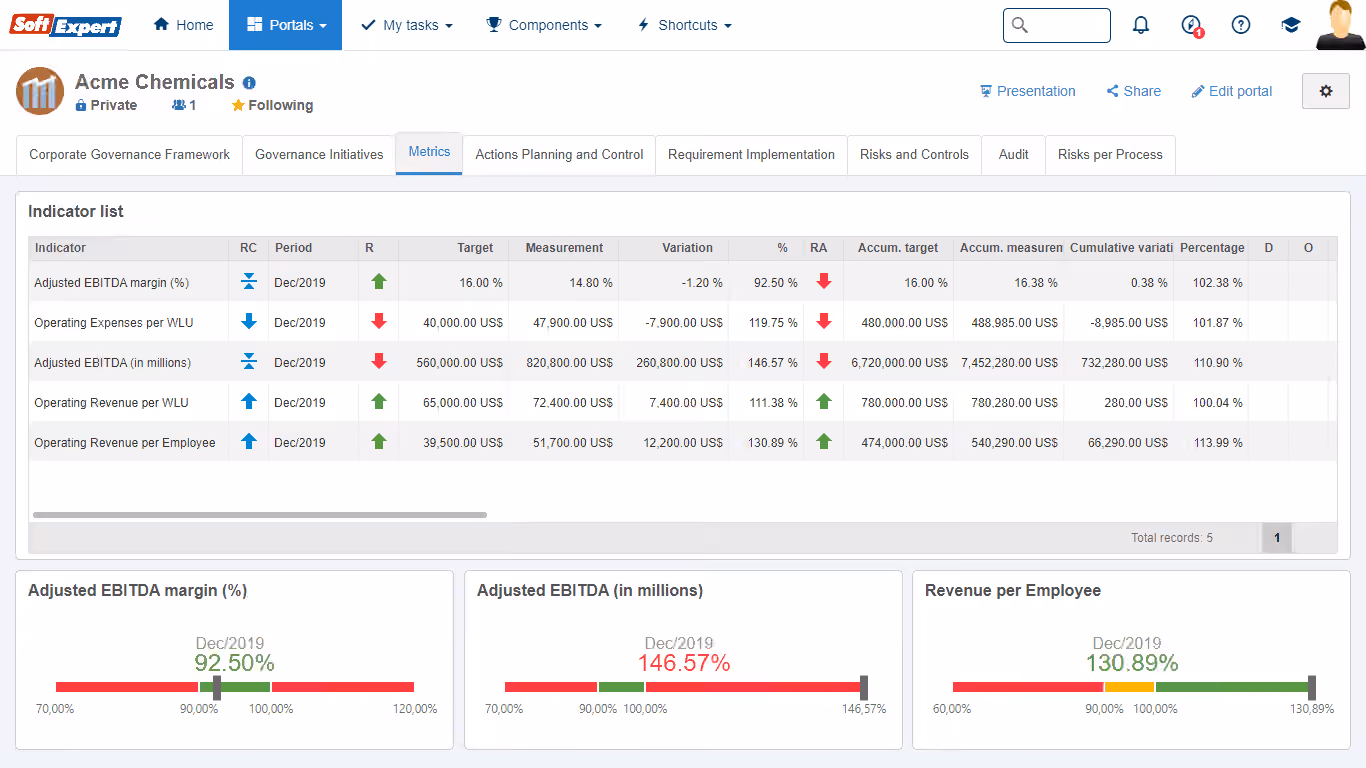Switch to Corporate Governance Framework tab
Viewport: 1366px width, 768px height.
click(129, 155)
